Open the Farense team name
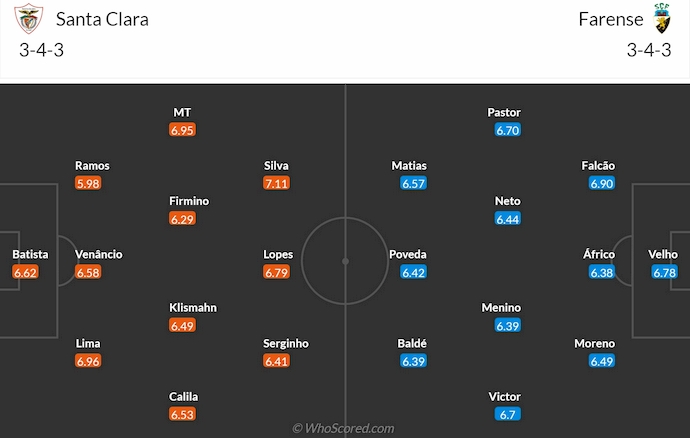The height and width of the screenshot is (438, 690). 609,19
